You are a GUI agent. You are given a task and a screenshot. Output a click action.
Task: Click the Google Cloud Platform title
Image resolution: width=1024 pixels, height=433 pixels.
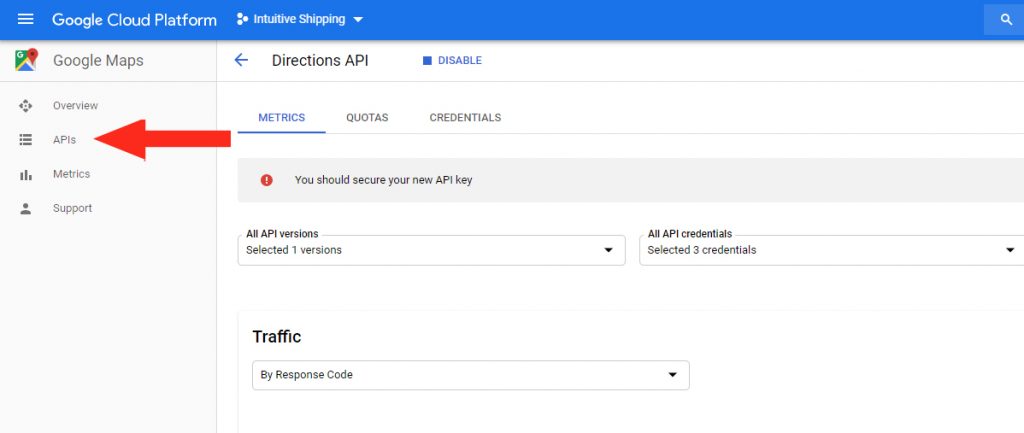[134, 20]
